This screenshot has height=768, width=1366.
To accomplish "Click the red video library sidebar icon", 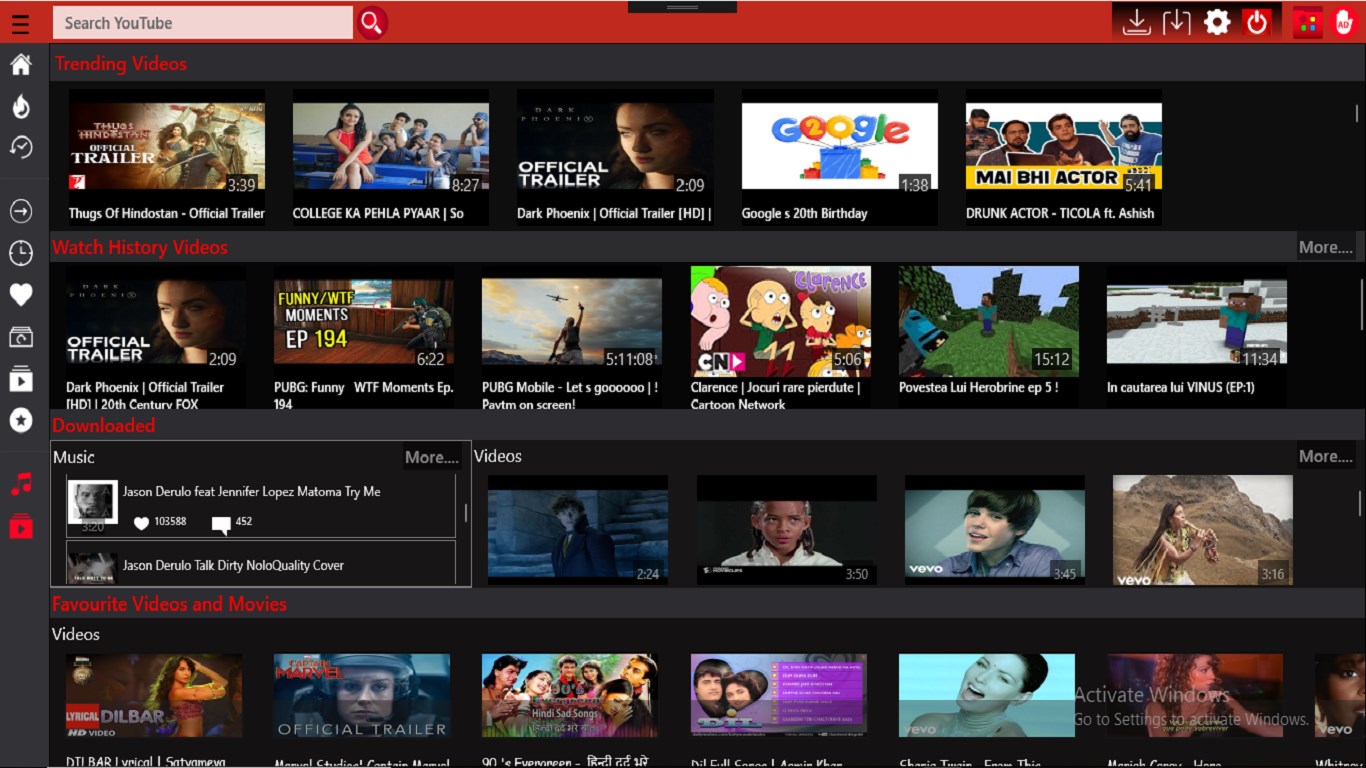I will point(21,526).
